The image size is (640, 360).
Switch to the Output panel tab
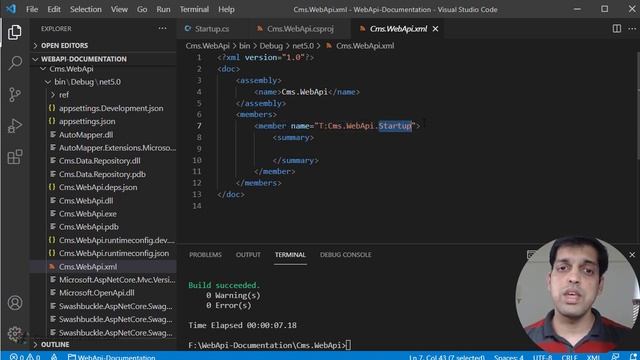coord(248,255)
